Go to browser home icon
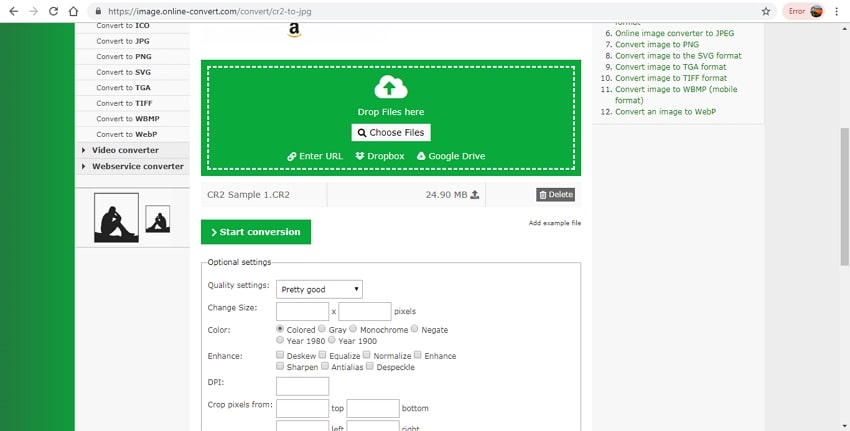The image size is (850, 431). pos(75,11)
